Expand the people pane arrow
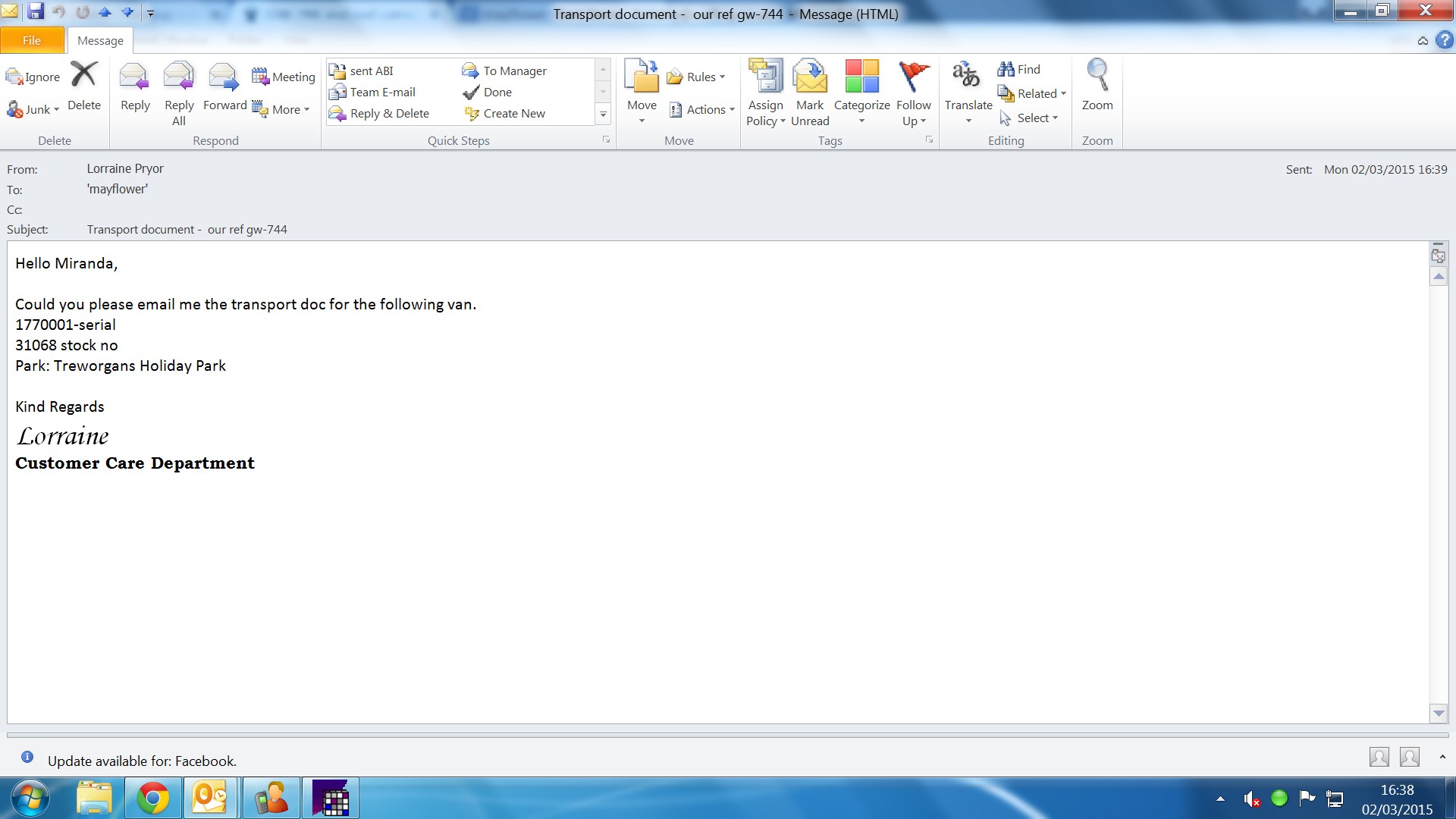This screenshot has height=819, width=1456. tap(1442, 757)
